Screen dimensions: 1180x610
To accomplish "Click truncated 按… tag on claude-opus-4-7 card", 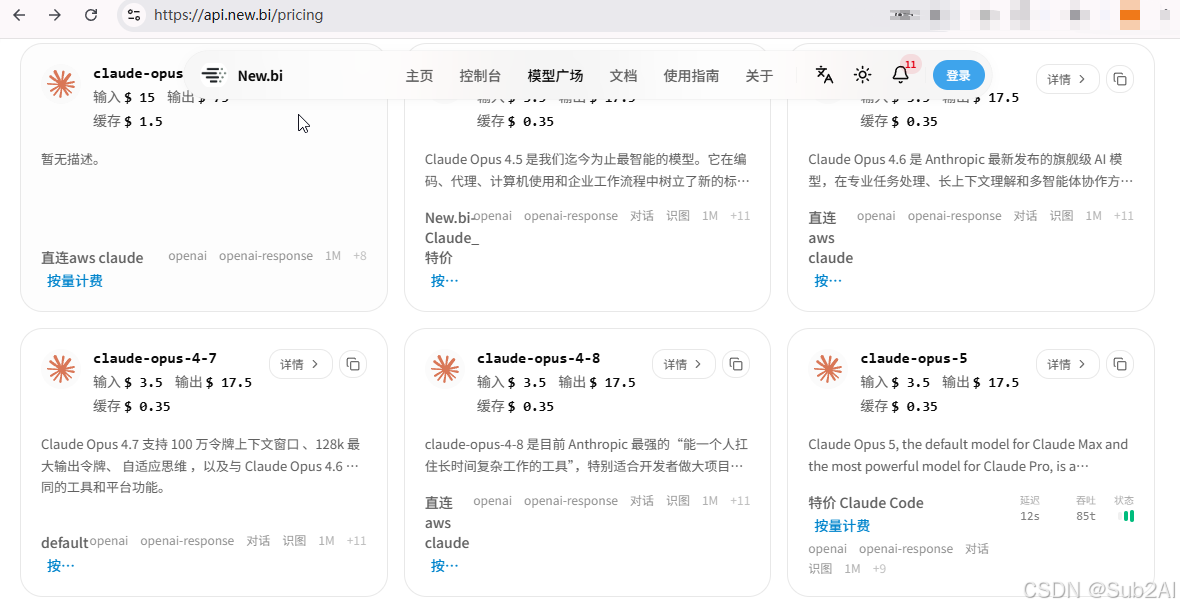I will click(61, 566).
